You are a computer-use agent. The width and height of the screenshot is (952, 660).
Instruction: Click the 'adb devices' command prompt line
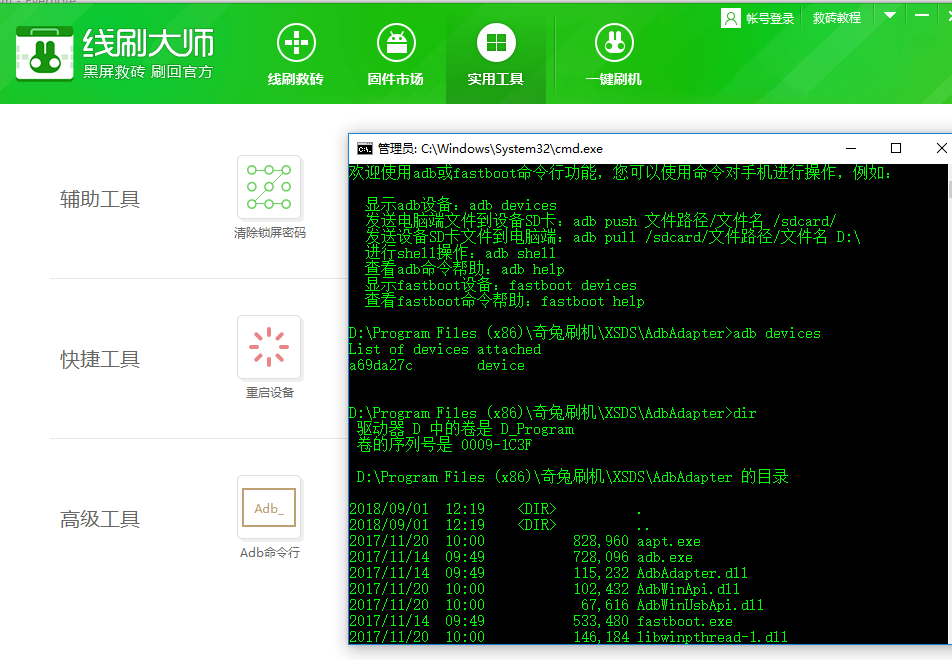coord(585,333)
